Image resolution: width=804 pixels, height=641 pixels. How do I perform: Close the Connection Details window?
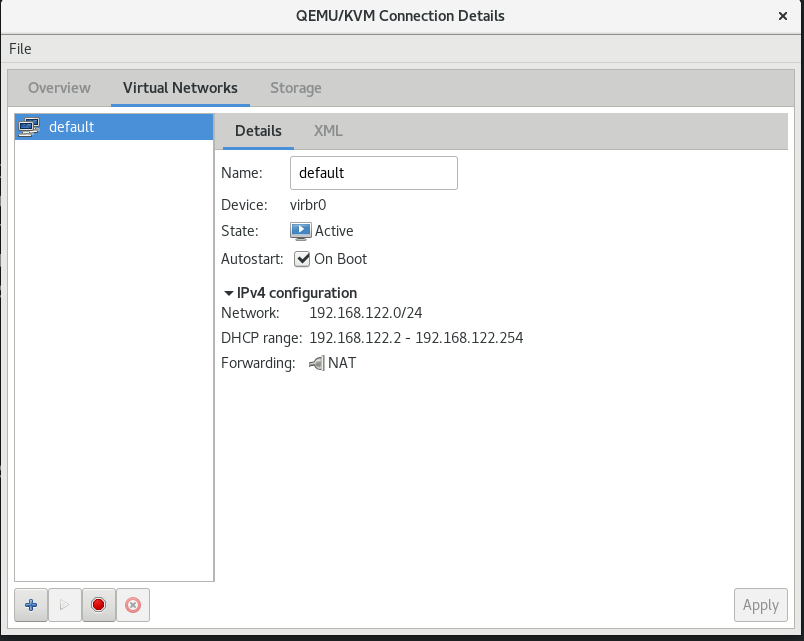coord(783,16)
